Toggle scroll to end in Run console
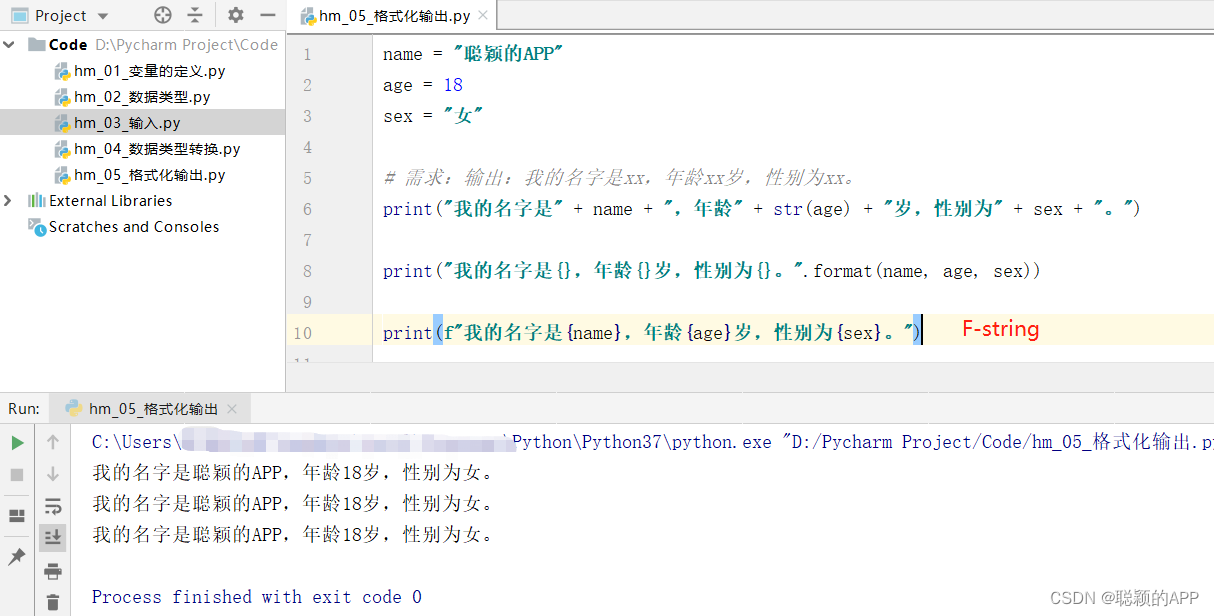1214x616 pixels. [x=53, y=537]
